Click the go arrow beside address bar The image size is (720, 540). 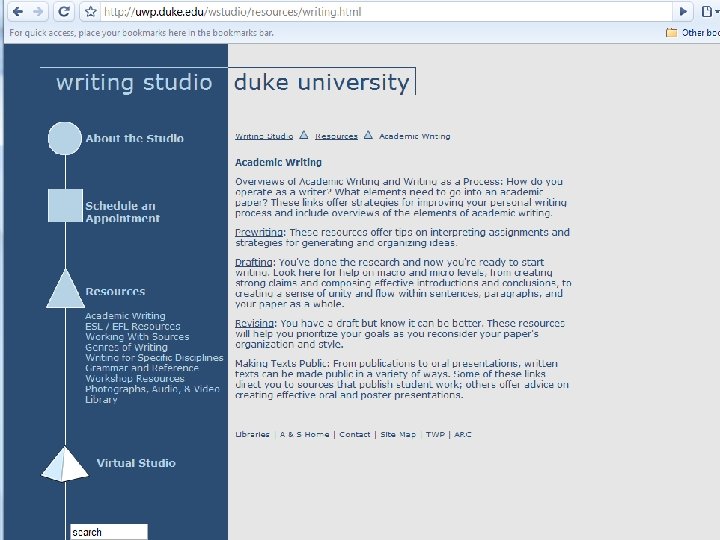pos(683,11)
